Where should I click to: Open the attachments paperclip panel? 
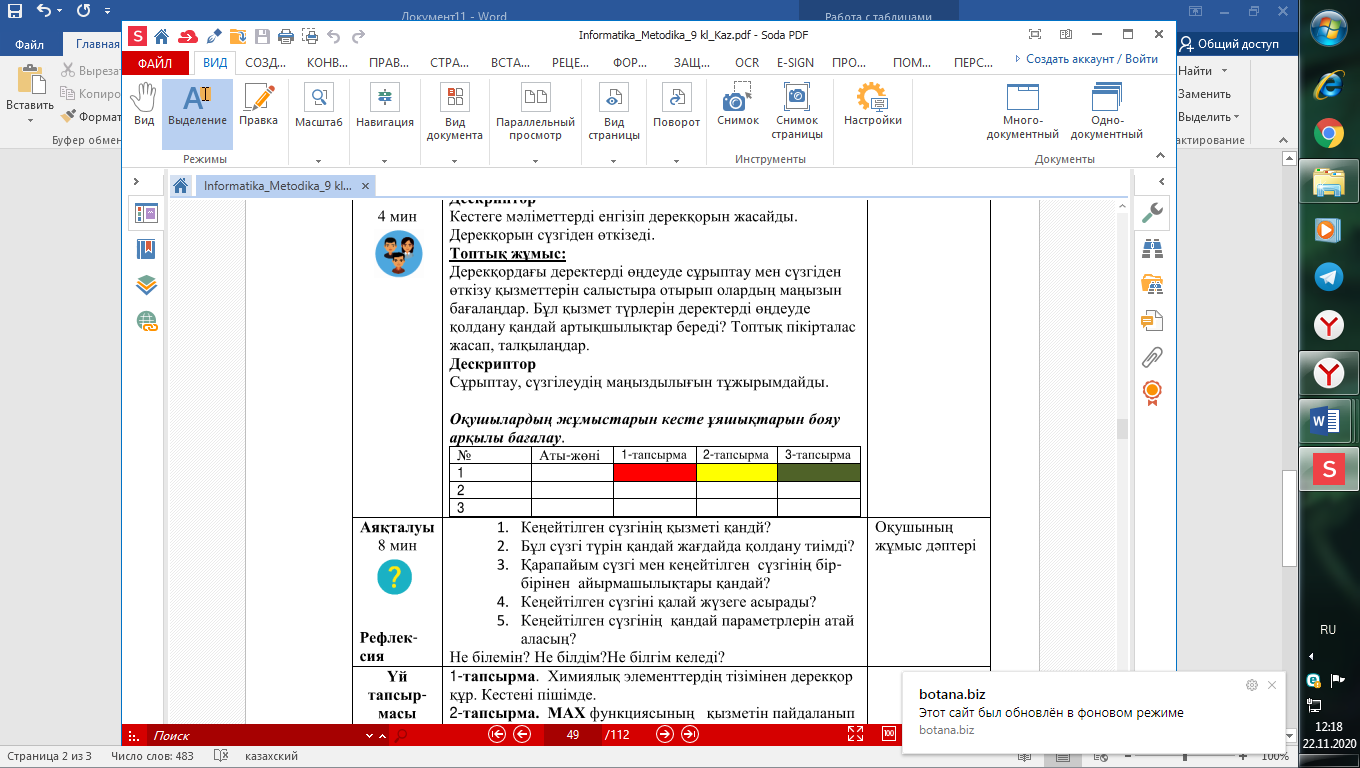tap(1152, 356)
